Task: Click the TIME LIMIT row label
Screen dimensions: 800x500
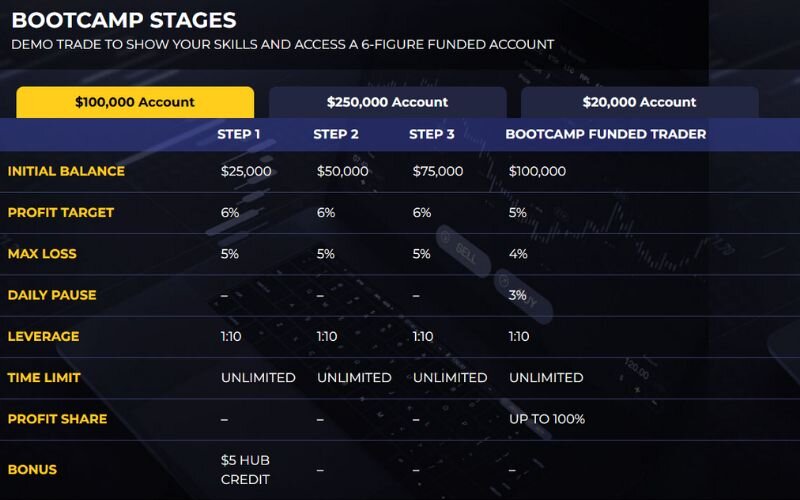Action: pyautogui.click(x=44, y=378)
